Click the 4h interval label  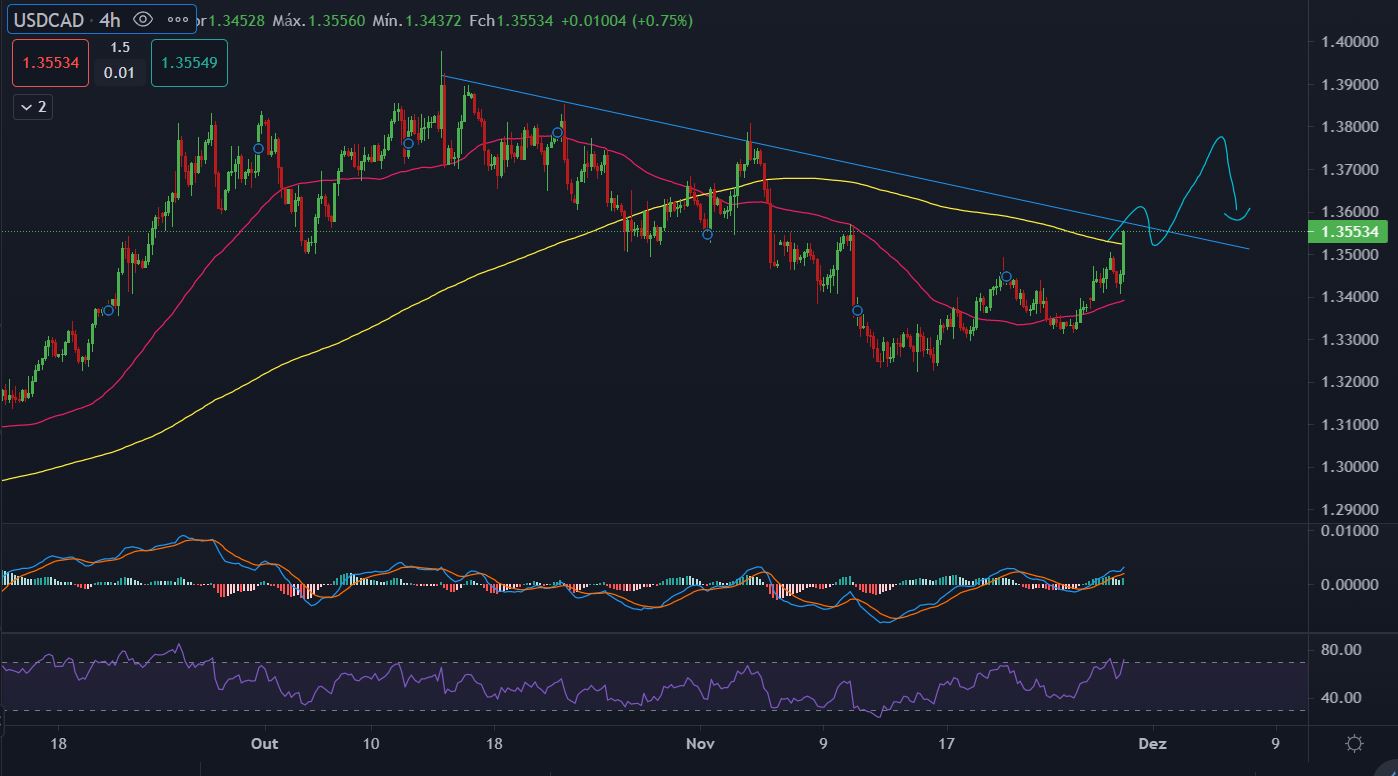(110, 20)
